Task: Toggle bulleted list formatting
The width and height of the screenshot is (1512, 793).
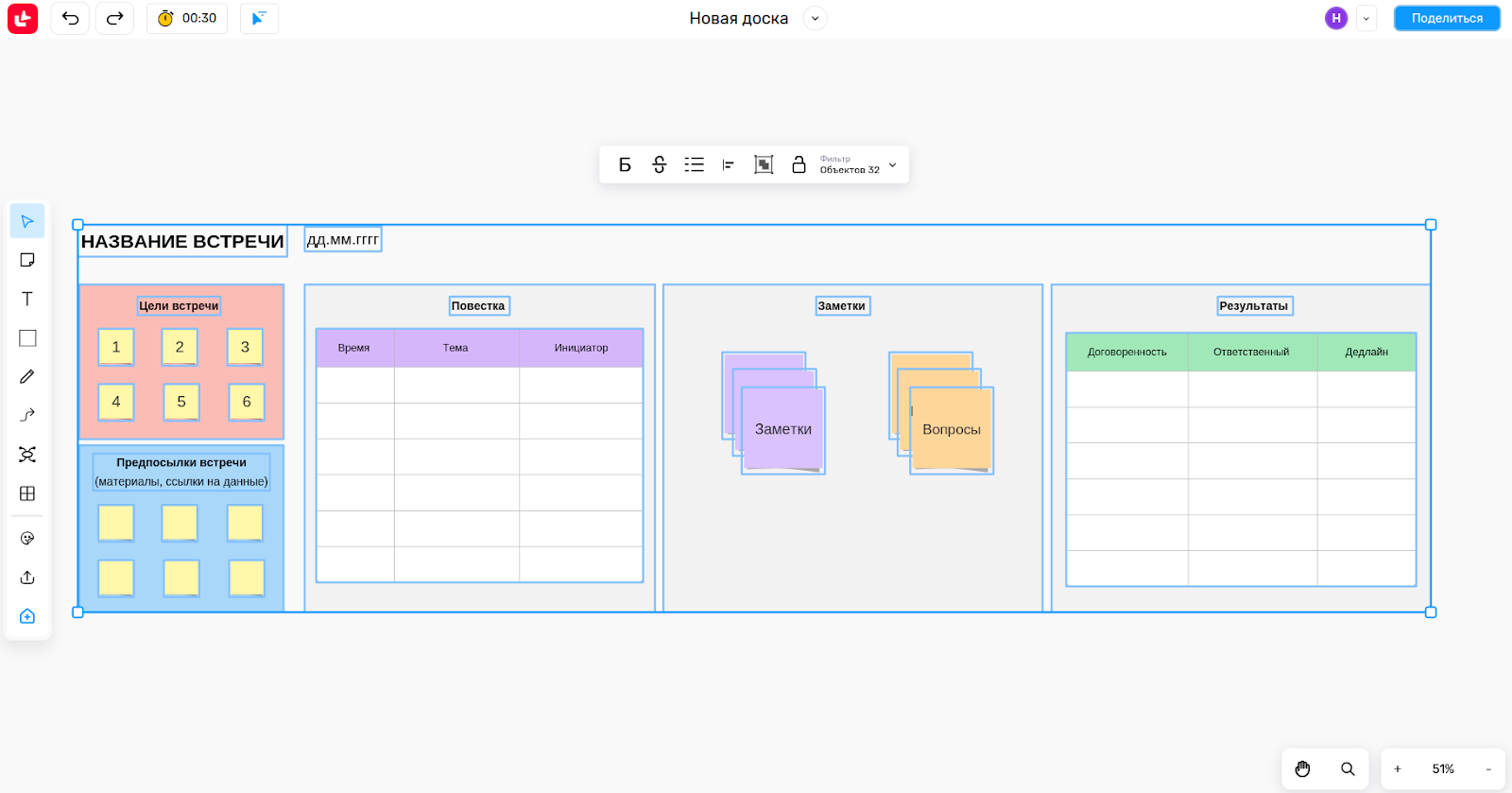Action: (x=694, y=164)
